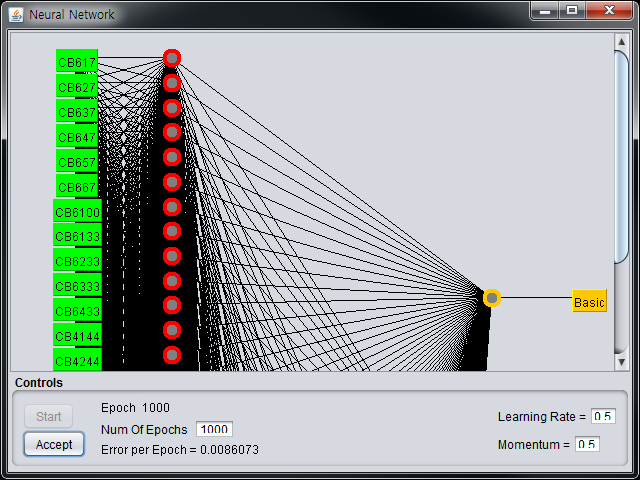The image size is (640, 480).
Task: Select hidden neuron next to CB6100
Action: [x=172, y=207]
